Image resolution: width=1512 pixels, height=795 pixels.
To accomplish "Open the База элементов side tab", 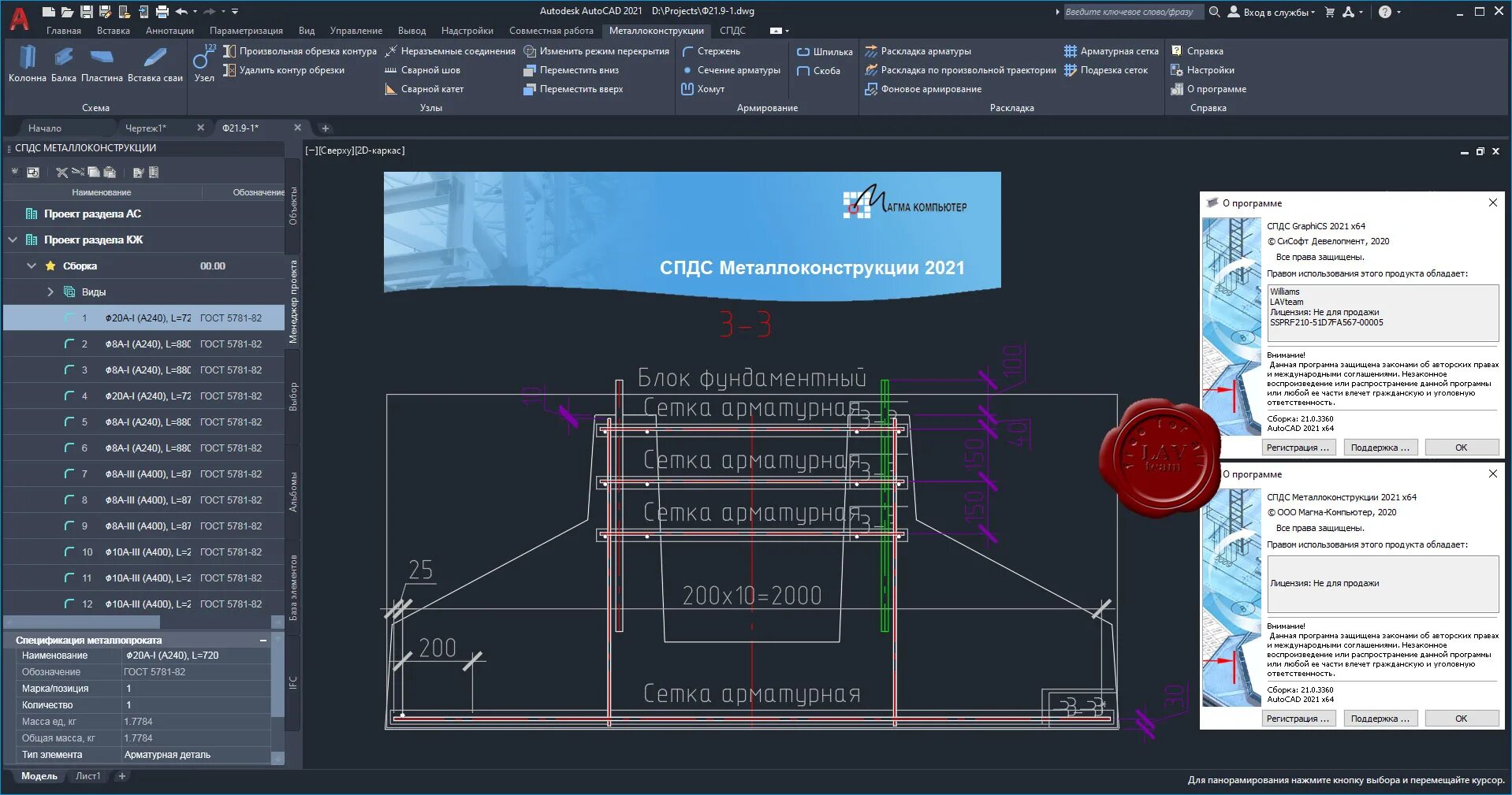I will pos(292,587).
